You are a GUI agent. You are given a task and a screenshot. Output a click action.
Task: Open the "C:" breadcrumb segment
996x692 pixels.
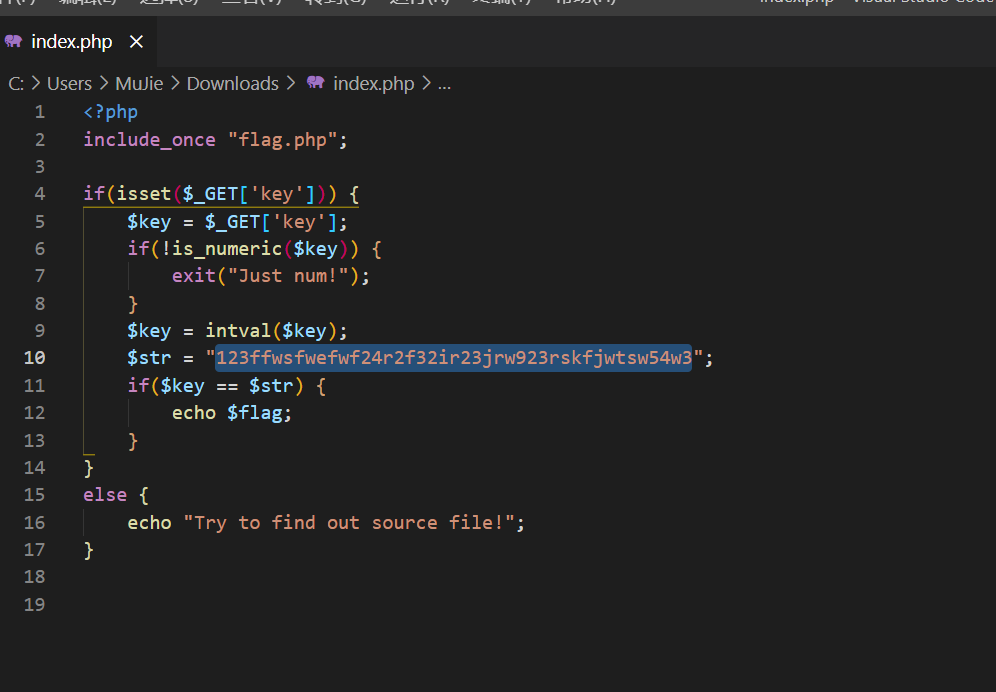pyautogui.click(x=16, y=84)
